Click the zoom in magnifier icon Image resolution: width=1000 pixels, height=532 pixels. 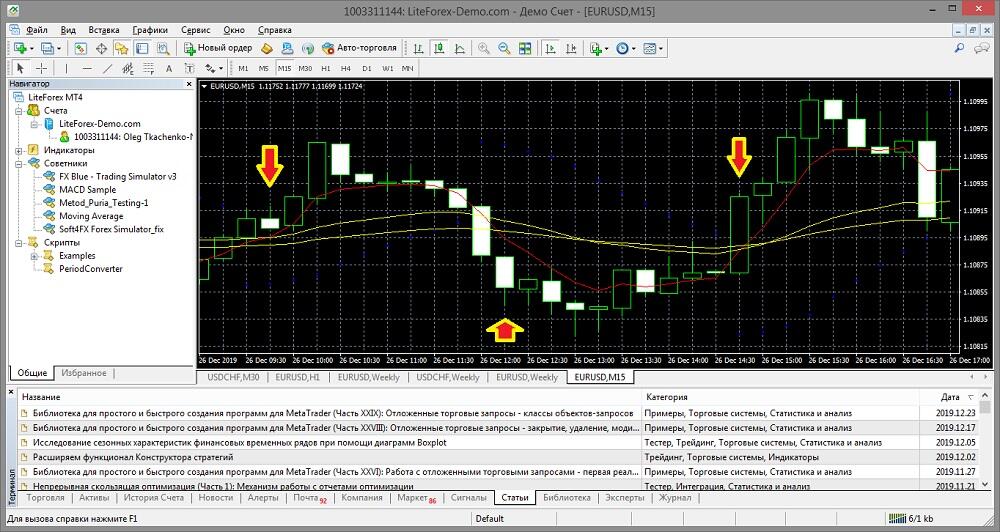(484, 48)
